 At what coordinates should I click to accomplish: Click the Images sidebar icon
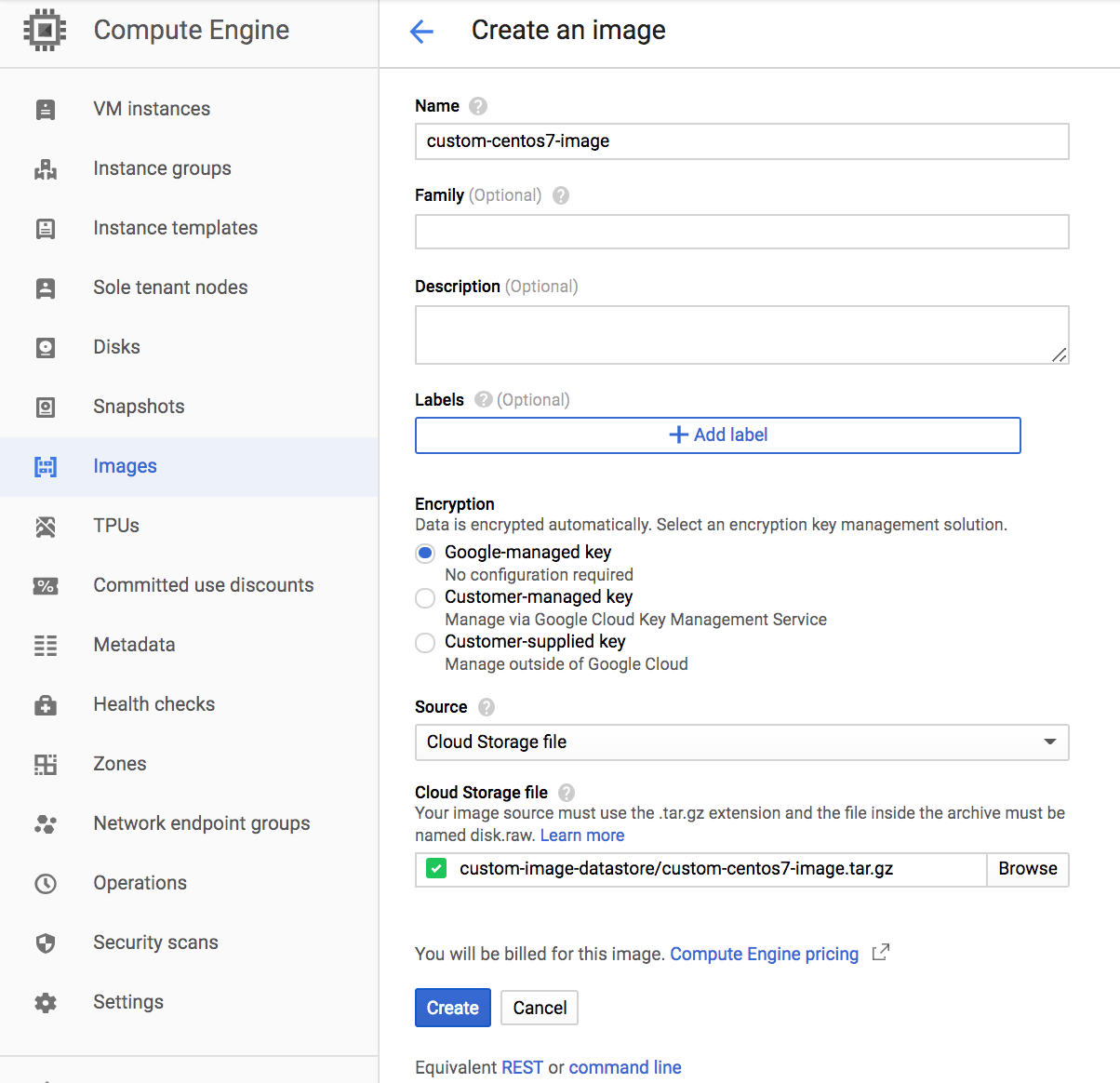pos(46,467)
